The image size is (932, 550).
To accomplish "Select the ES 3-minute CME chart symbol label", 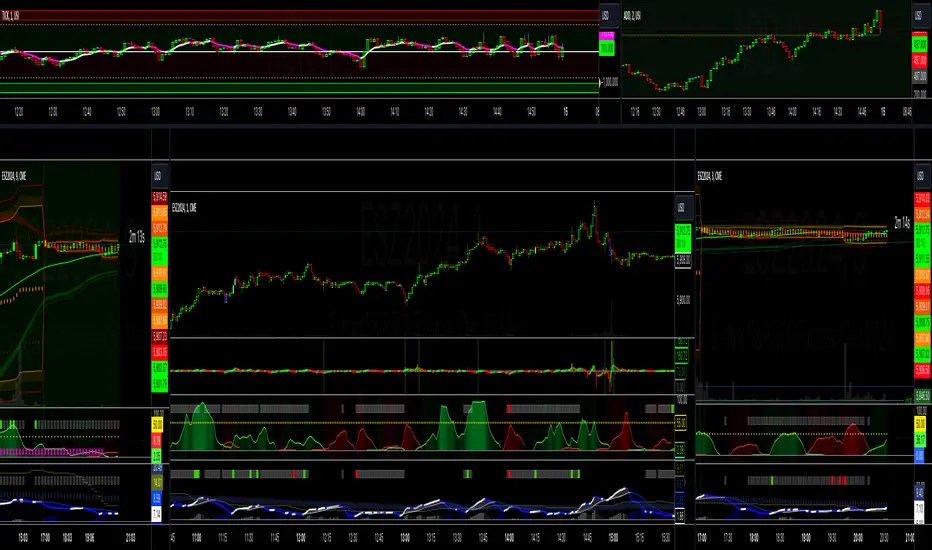I will pos(710,175).
